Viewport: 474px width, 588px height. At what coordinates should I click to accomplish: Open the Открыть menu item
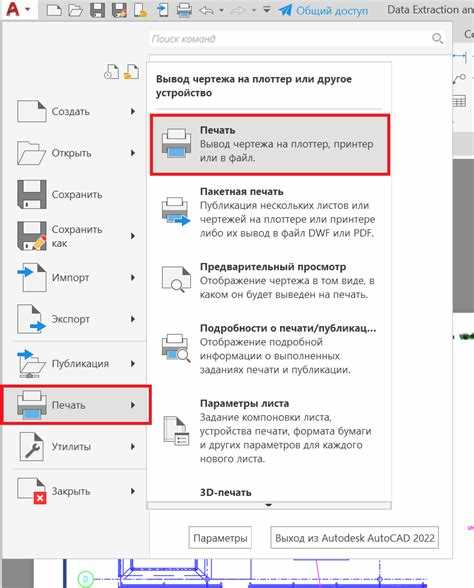click(76, 153)
